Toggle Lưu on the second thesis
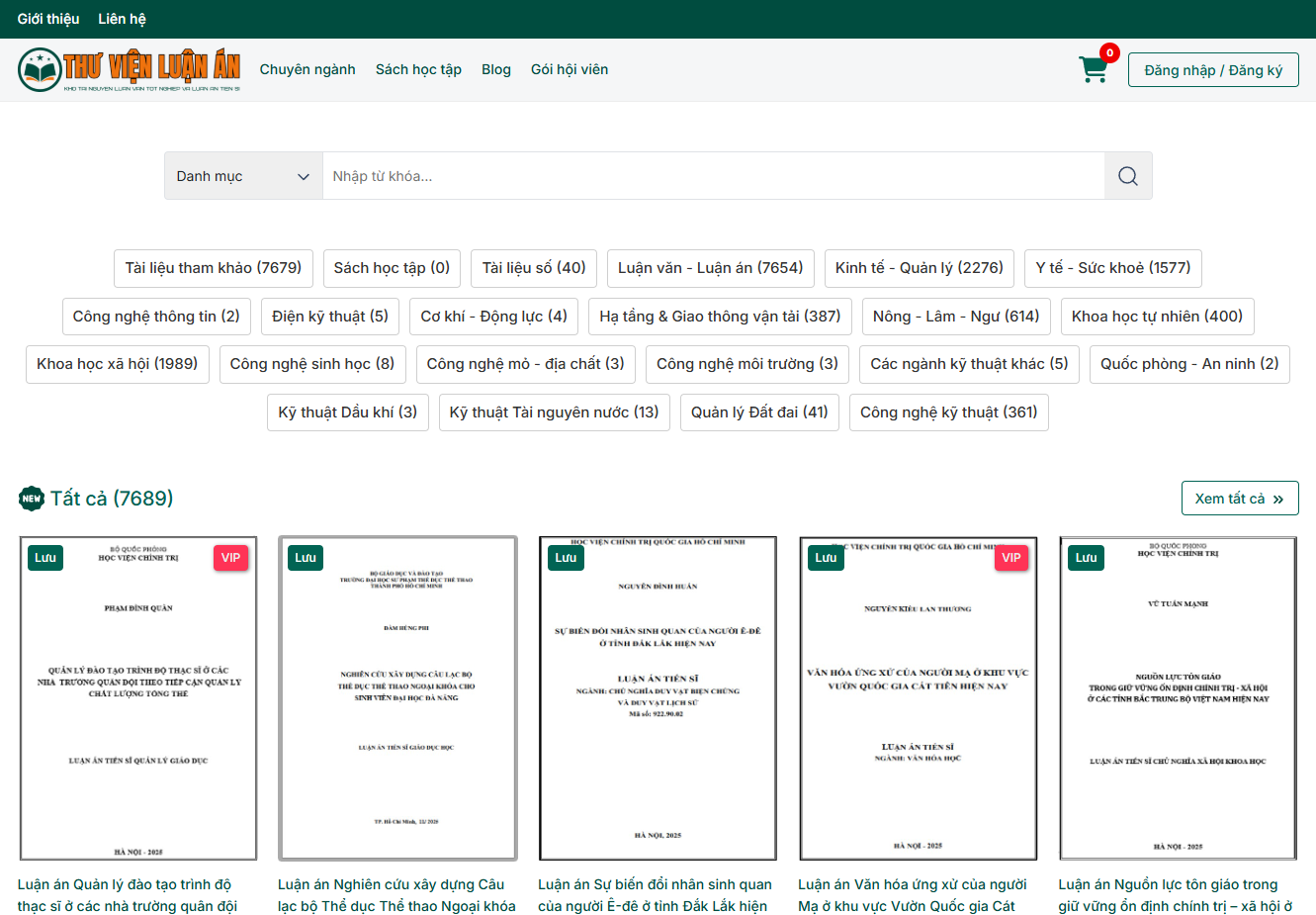 [x=306, y=558]
